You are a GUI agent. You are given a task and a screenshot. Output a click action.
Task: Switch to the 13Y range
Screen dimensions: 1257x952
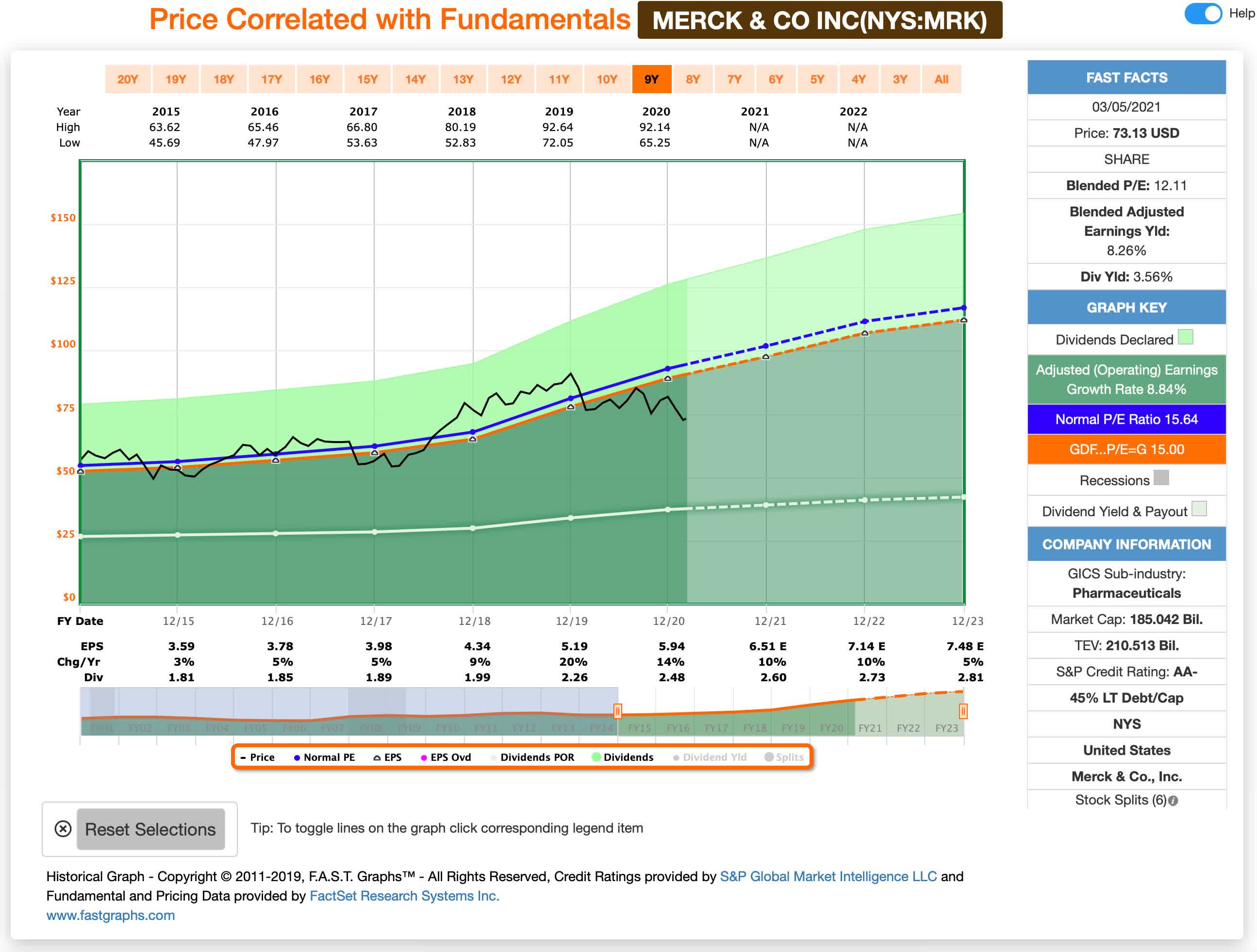[x=463, y=79]
